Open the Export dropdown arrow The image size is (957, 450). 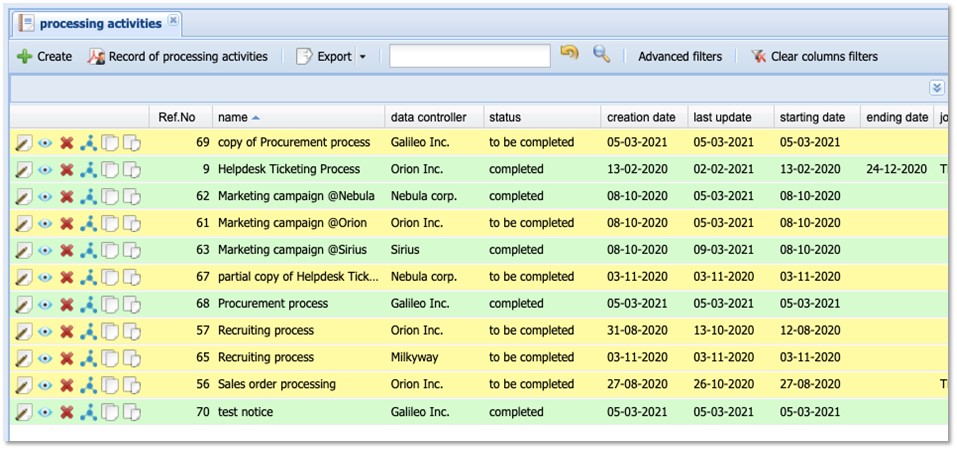[x=363, y=57]
